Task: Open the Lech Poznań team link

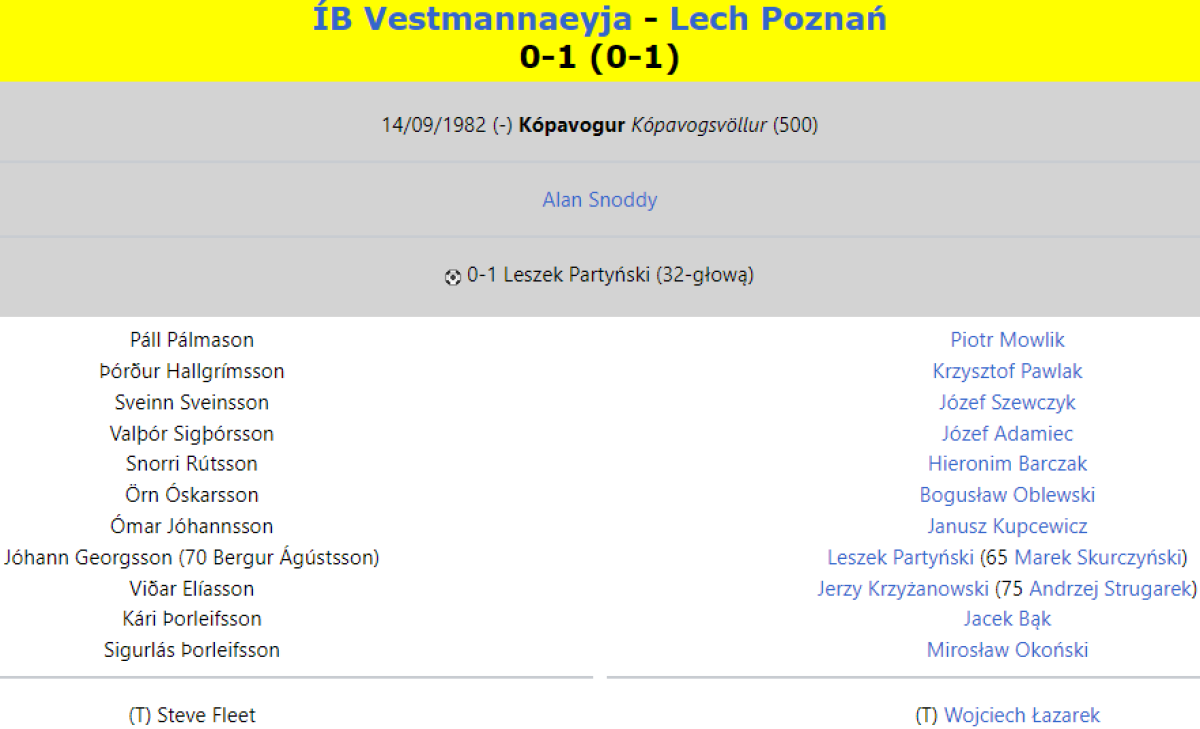Action: (x=778, y=19)
